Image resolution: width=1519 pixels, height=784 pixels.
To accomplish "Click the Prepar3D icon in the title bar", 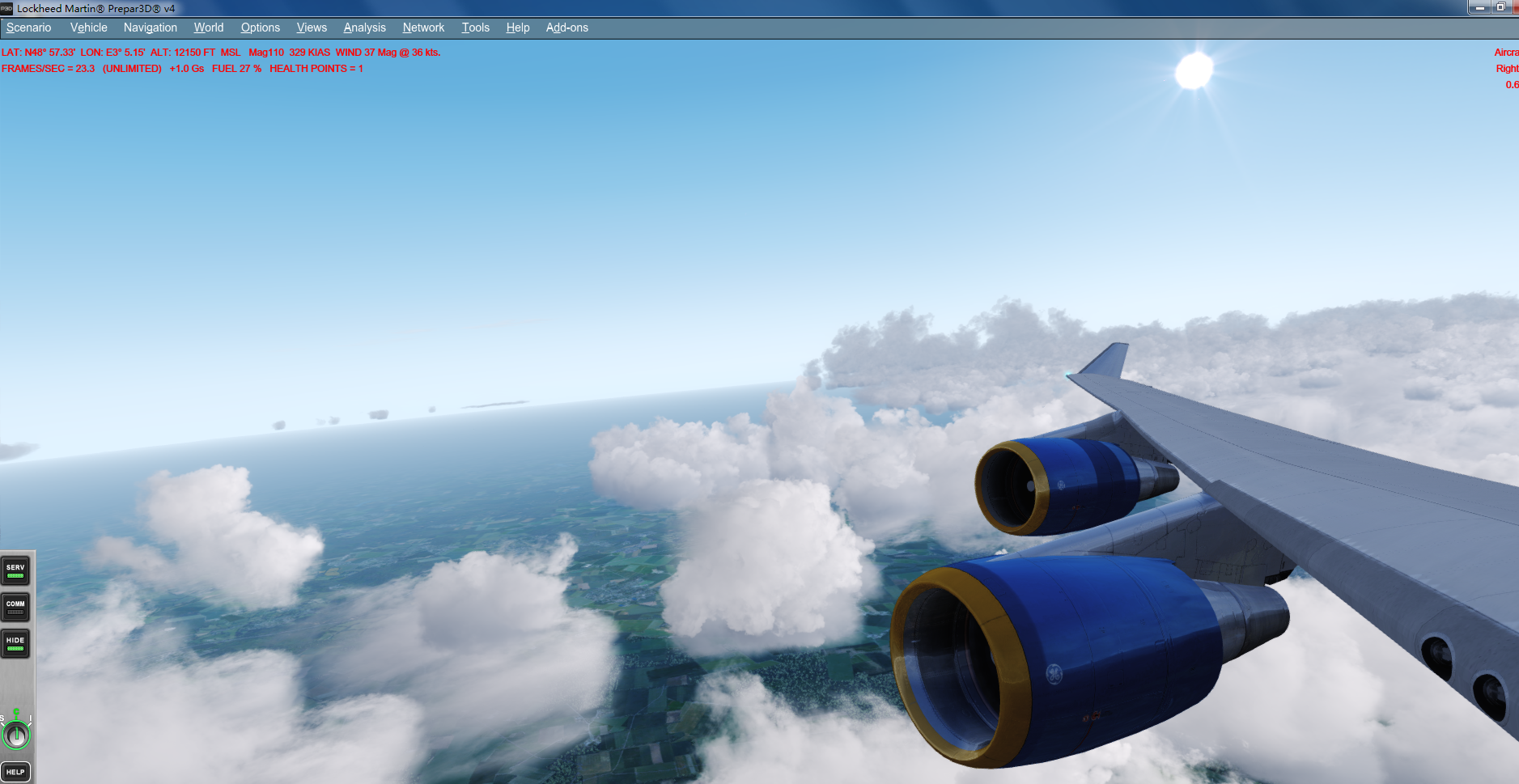I will point(6,8).
